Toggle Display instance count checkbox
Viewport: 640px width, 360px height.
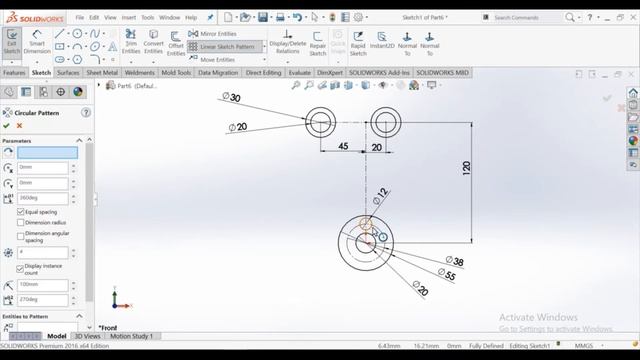[x=20, y=269]
